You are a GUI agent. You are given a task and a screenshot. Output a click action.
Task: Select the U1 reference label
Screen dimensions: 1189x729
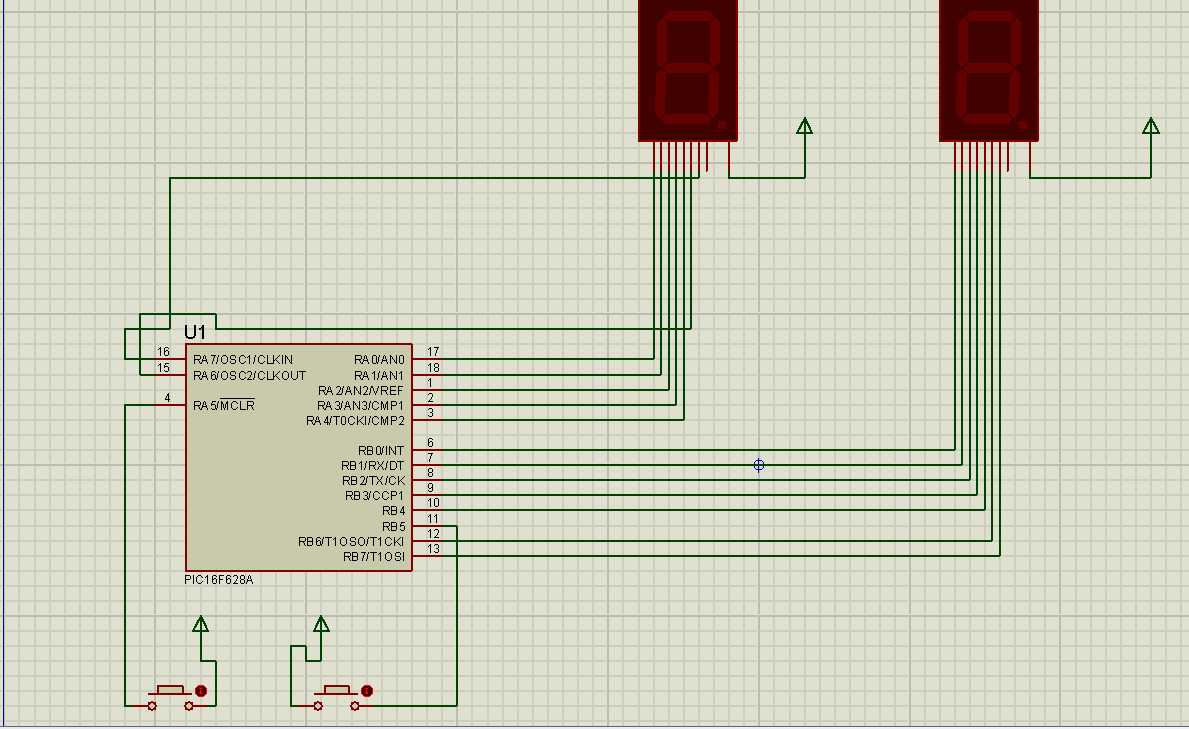tap(195, 332)
